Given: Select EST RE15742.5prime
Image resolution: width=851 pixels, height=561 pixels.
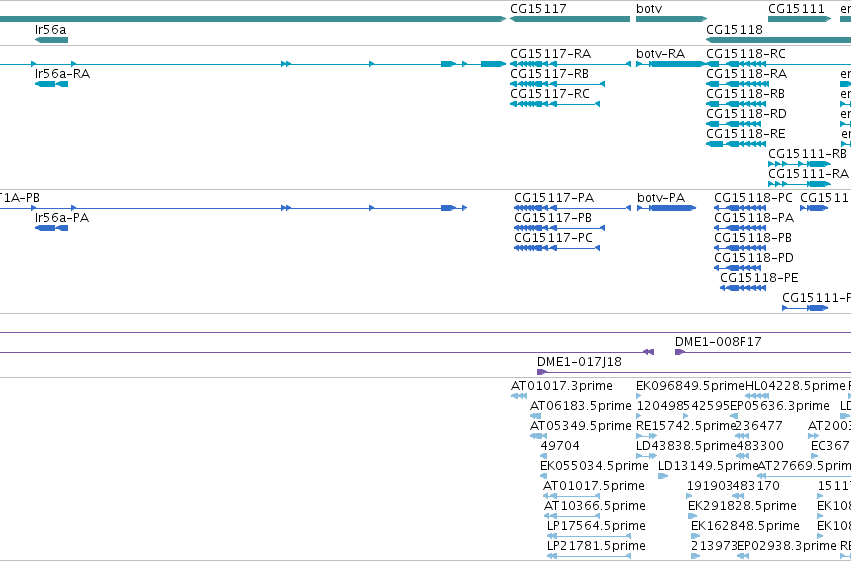Looking at the screenshot, I should tap(686, 426).
